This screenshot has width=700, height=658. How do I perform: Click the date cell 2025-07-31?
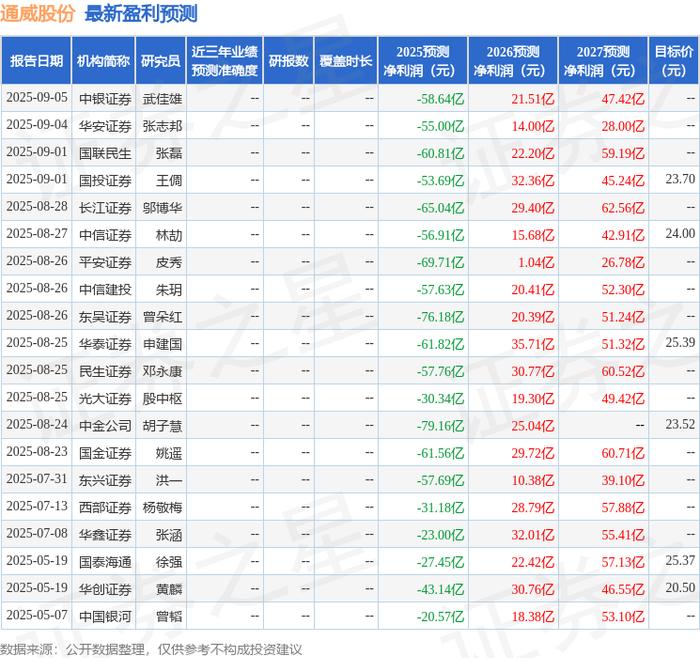(37, 479)
